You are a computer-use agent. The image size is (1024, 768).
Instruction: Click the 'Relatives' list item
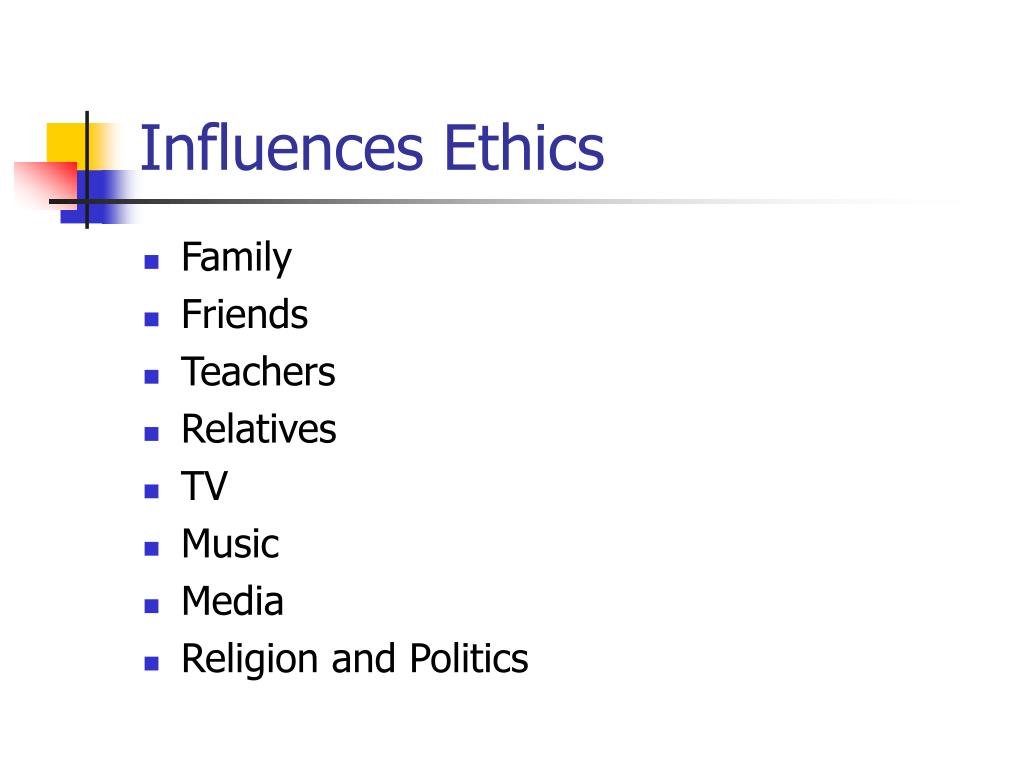[x=259, y=429]
